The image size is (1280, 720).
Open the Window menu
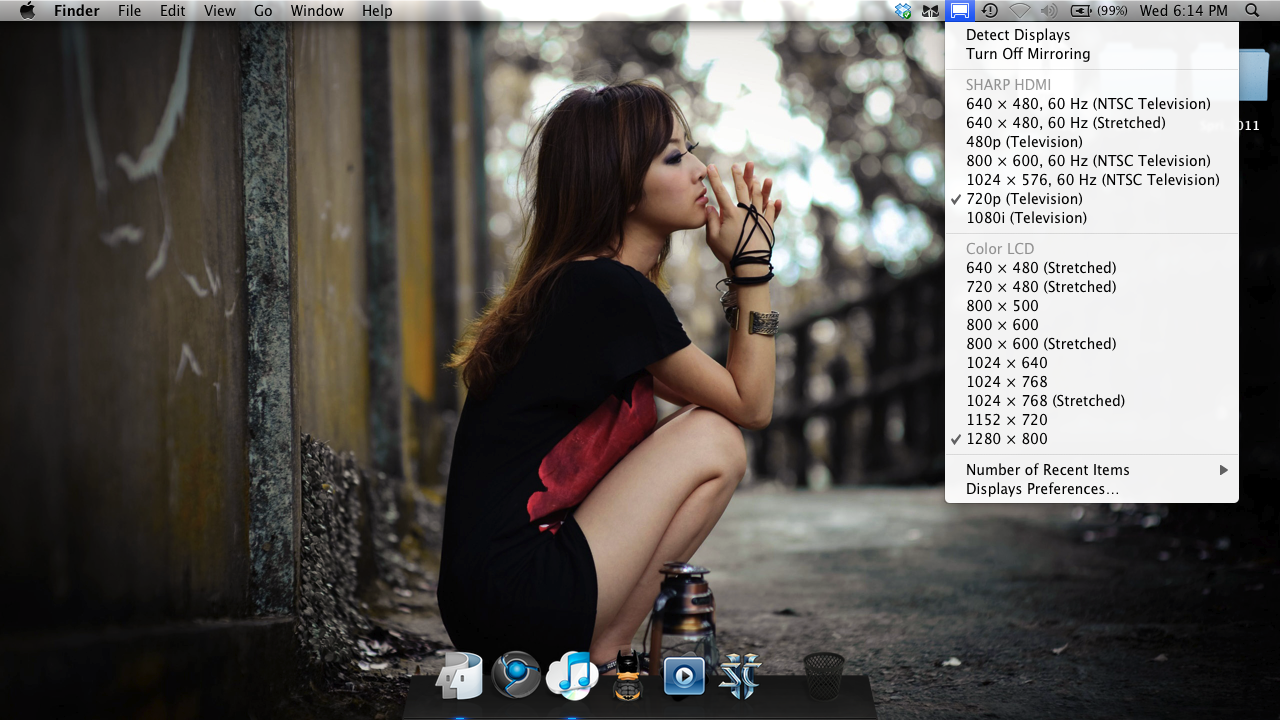[x=317, y=11]
